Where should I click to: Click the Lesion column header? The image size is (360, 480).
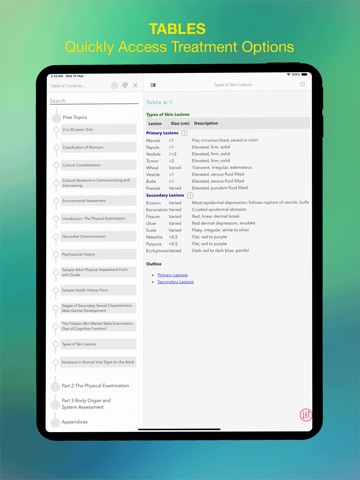pyautogui.click(x=155, y=123)
